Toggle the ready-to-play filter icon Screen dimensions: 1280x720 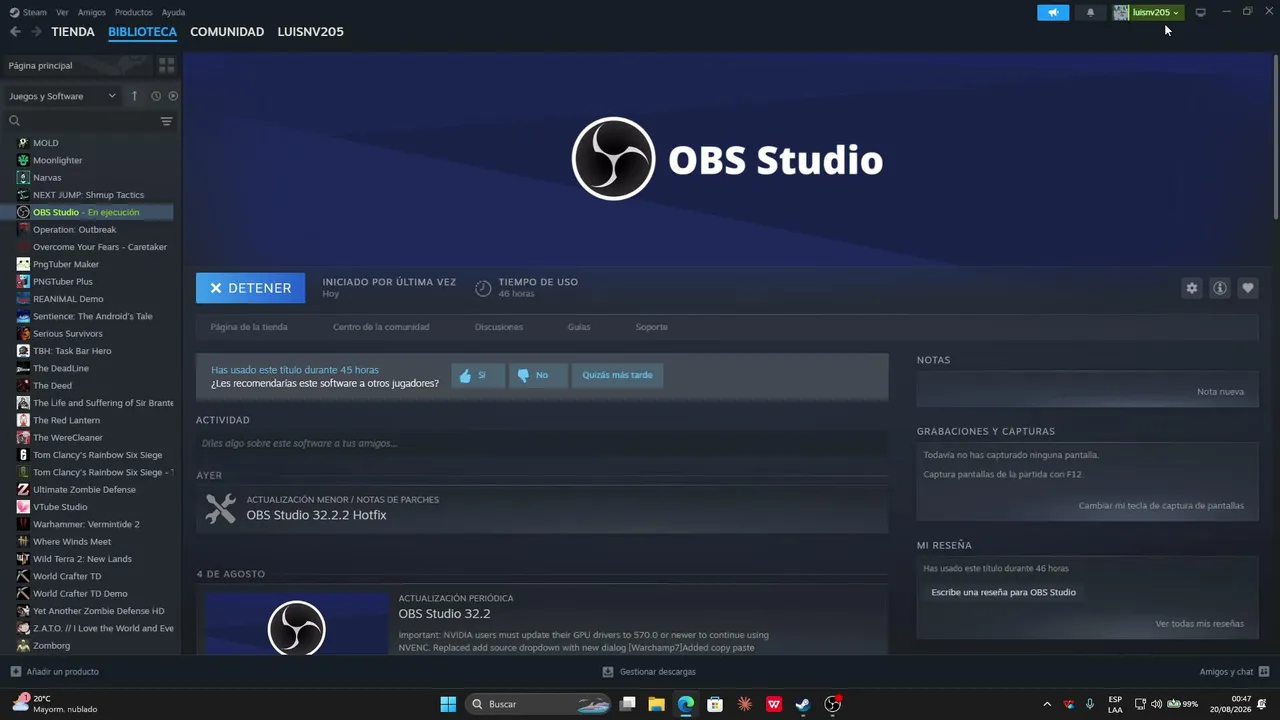click(173, 96)
